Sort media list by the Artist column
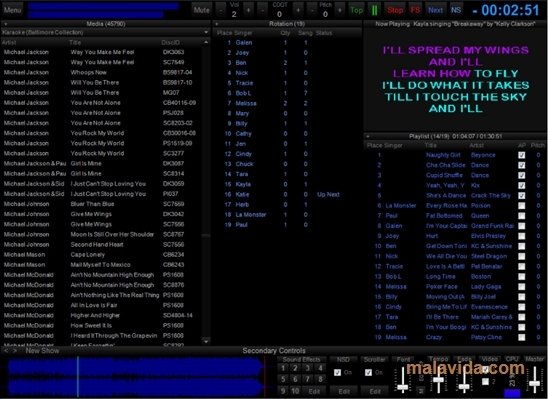 (9, 42)
